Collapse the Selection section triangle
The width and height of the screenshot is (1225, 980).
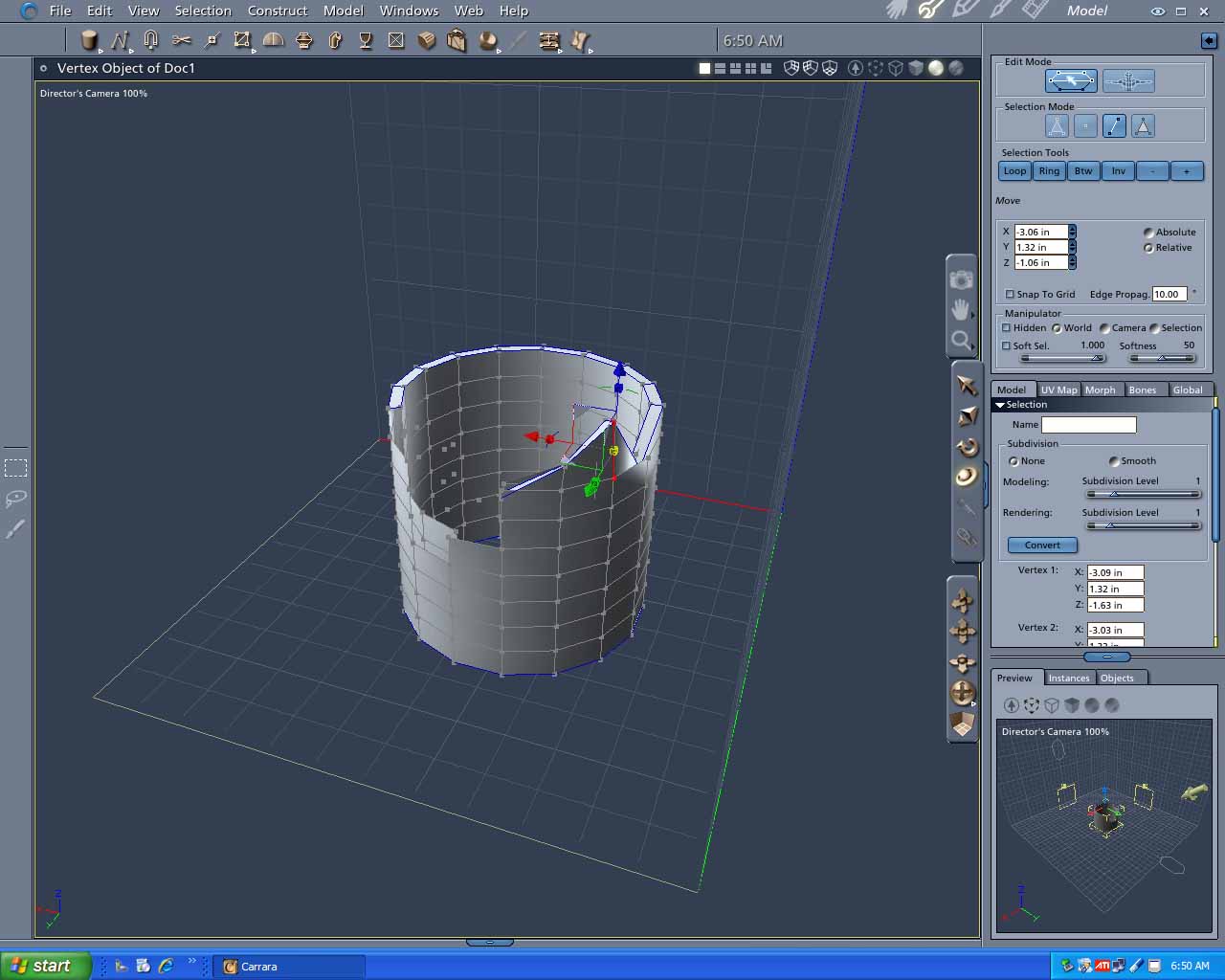point(1000,405)
